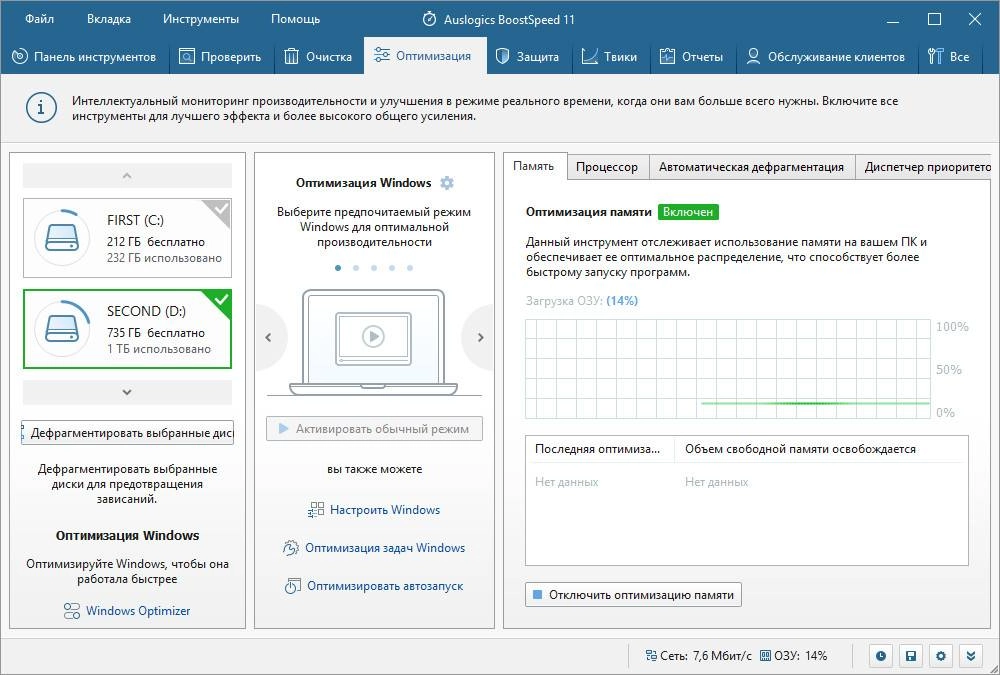
Task: Select the Оптимизация tab
Action: point(425,56)
